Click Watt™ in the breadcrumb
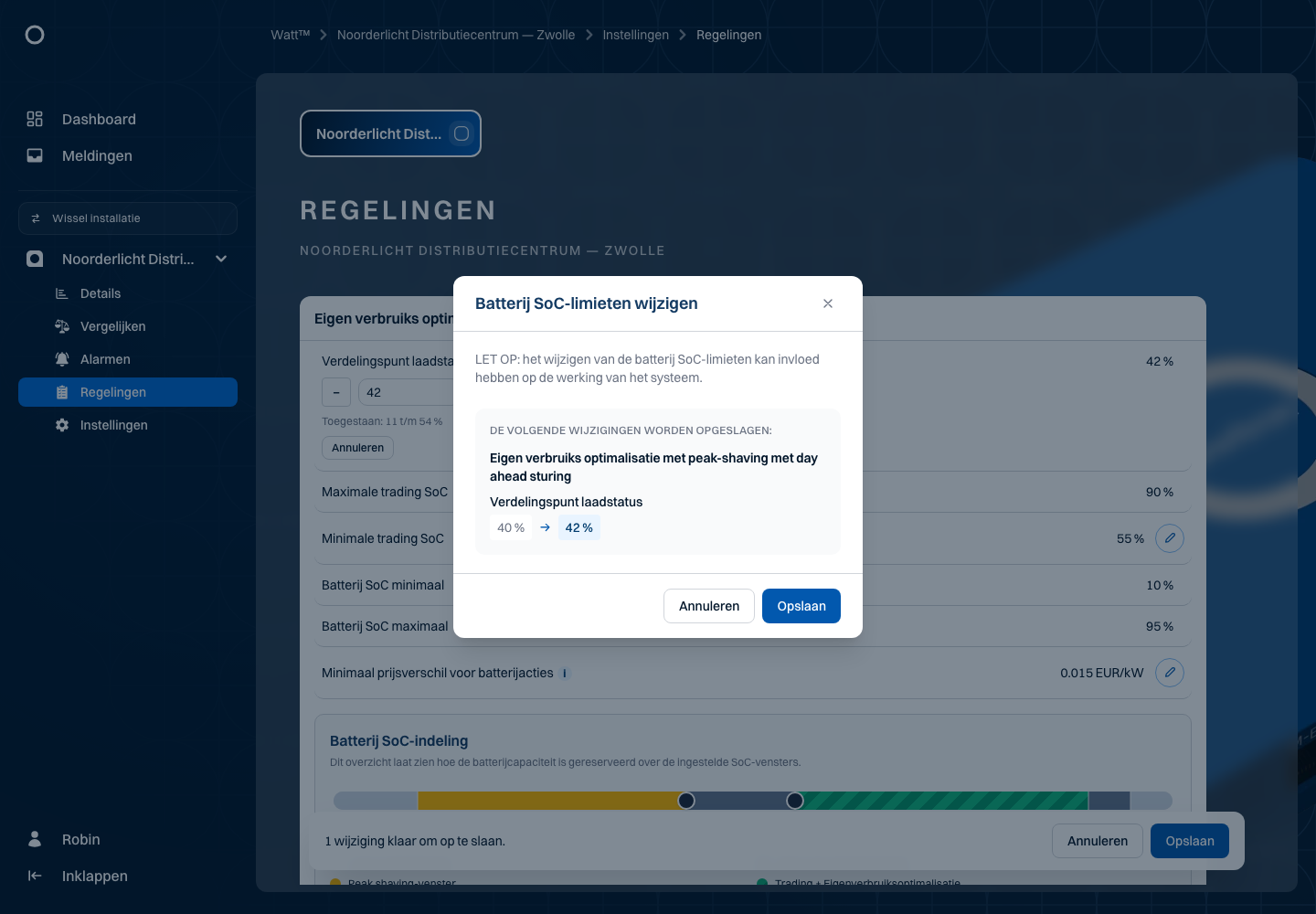This screenshot has height=914, width=1316. [291, 35]
